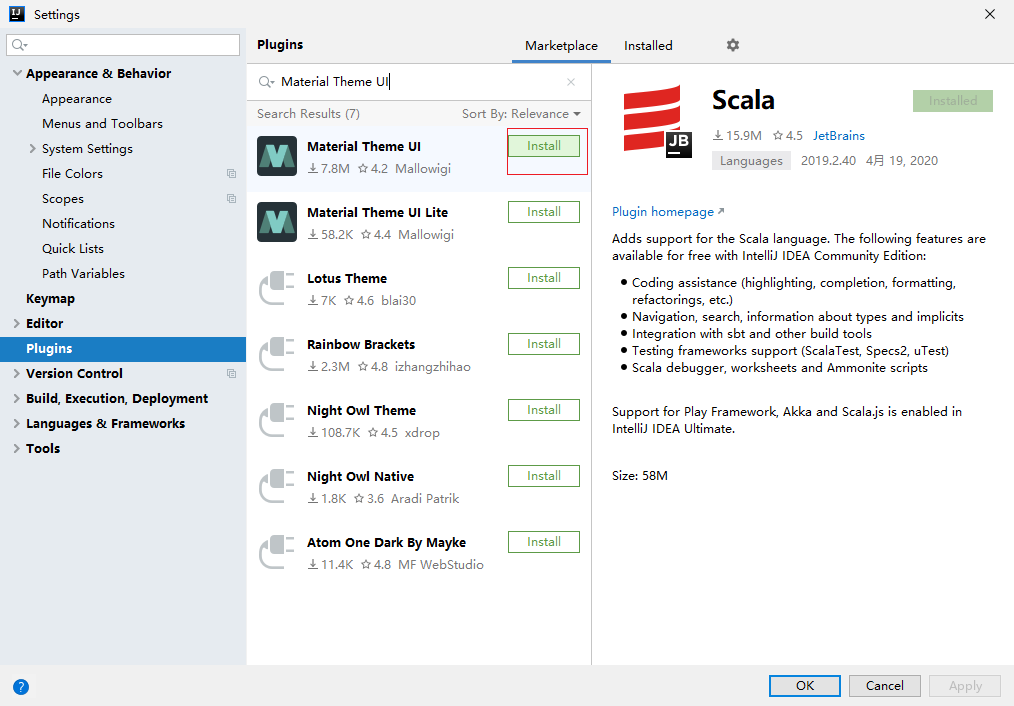Expand the Tools section
Viewport: 1014px width, 706px height.
tap(17, 449)
